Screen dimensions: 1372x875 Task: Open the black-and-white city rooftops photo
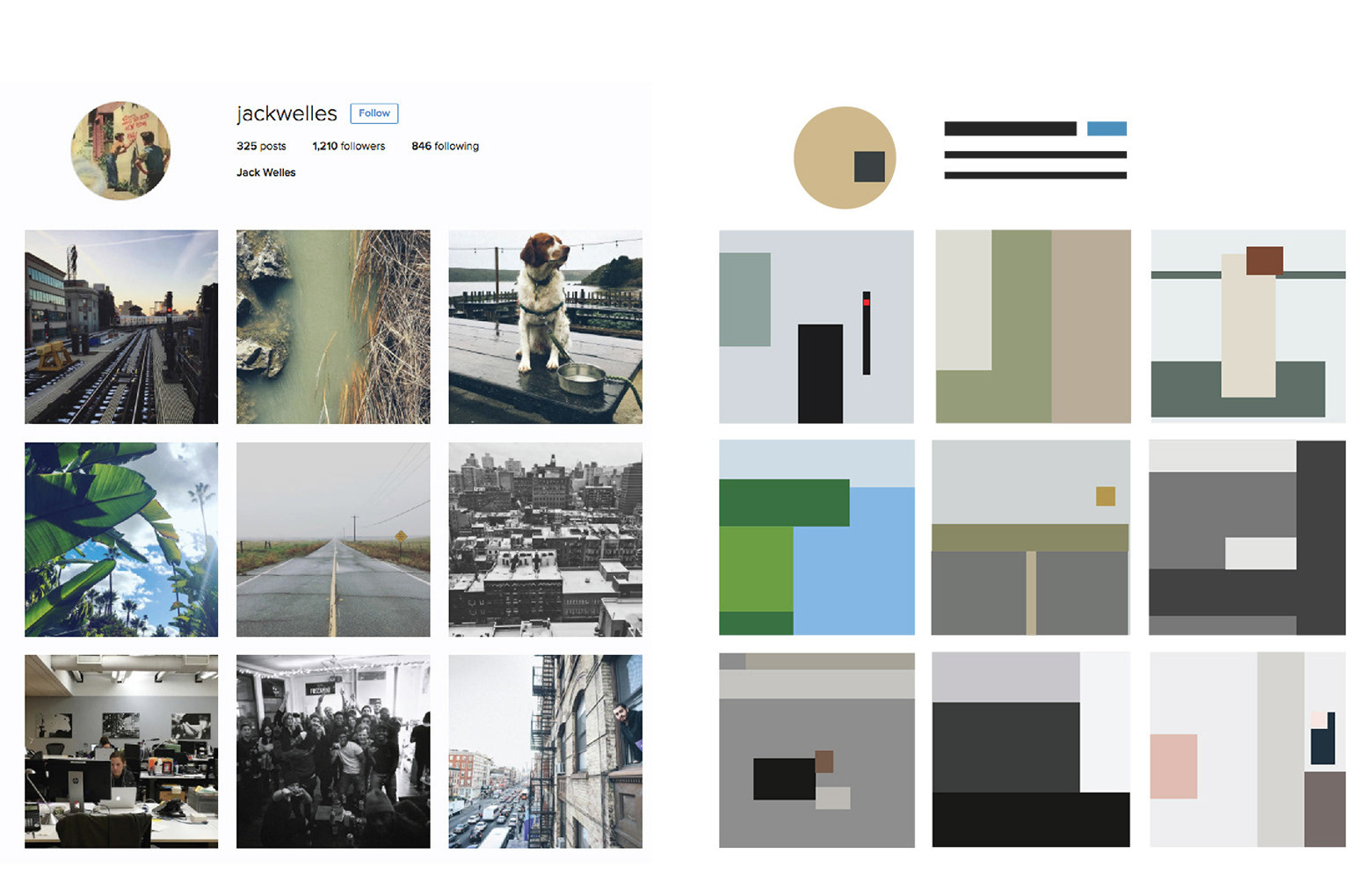[545, 539]
